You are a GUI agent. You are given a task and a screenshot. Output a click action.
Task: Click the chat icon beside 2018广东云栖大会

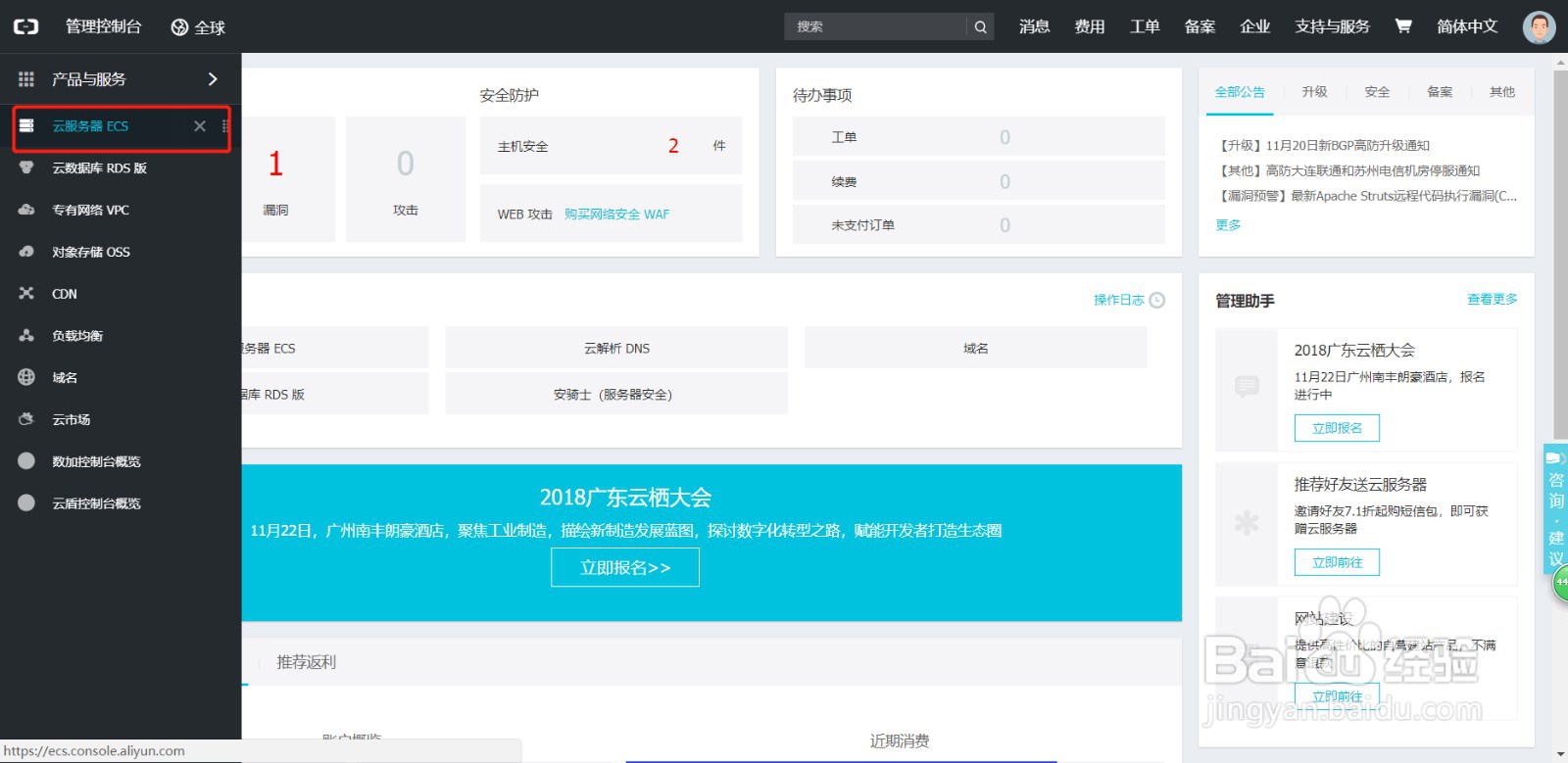[1247, 386]
